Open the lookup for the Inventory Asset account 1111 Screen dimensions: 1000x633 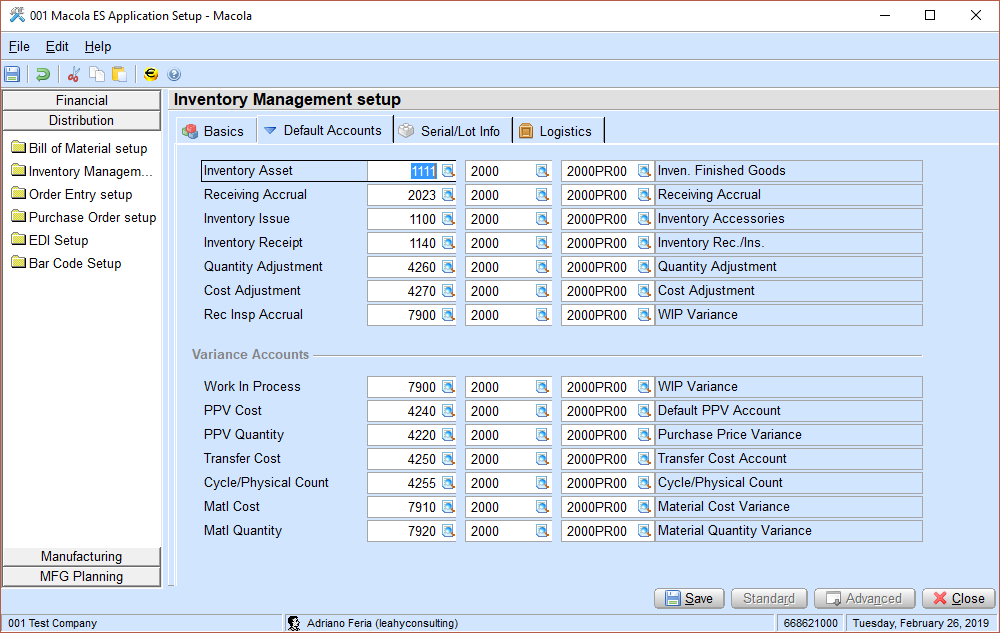[448, 171]
